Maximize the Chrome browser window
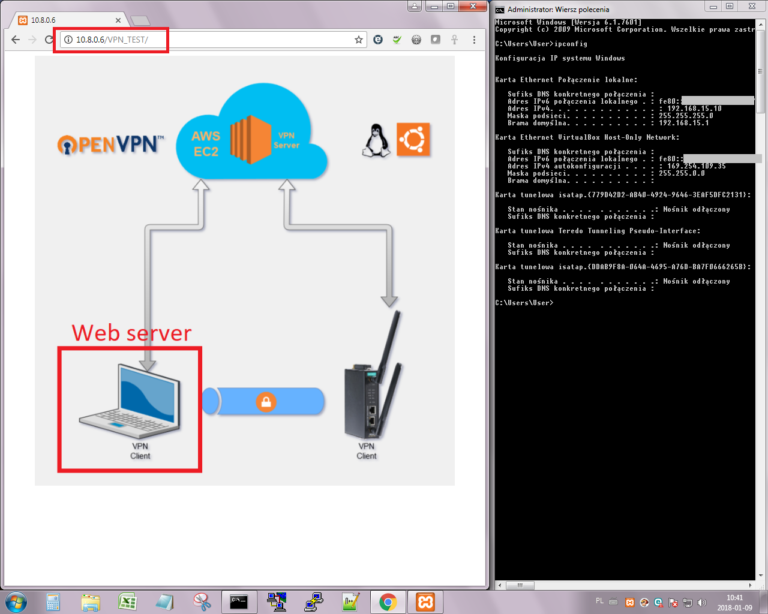Screen dimensions: 768x614 (451, 6)
